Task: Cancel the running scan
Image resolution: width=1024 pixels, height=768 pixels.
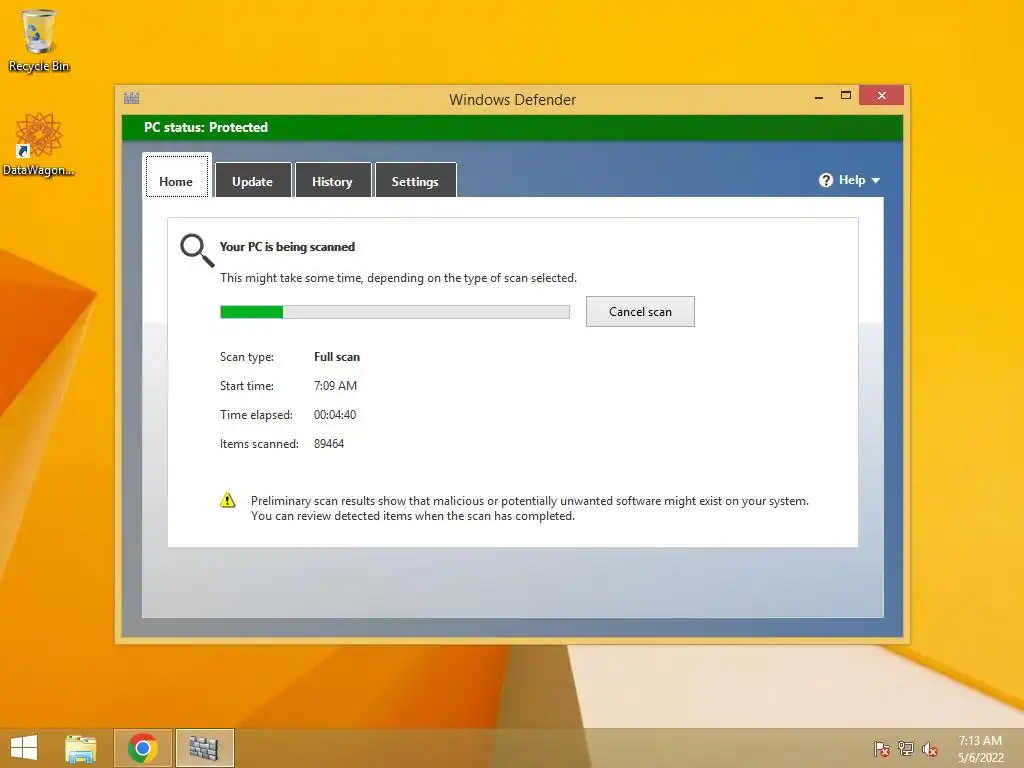Action: coord(640,312)
